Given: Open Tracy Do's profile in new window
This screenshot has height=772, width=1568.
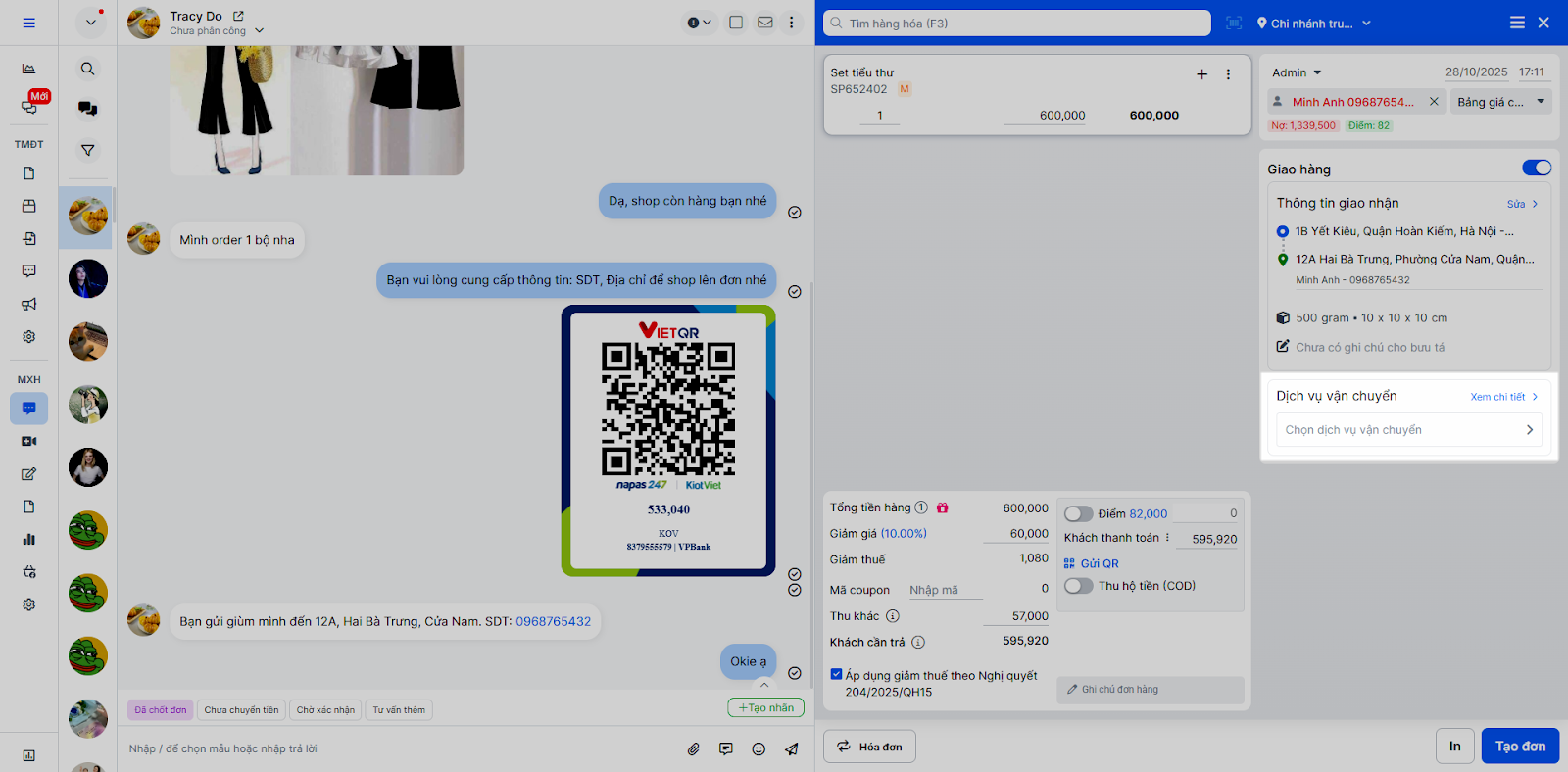Looking at the screenshot, I should tap(238, 16).
